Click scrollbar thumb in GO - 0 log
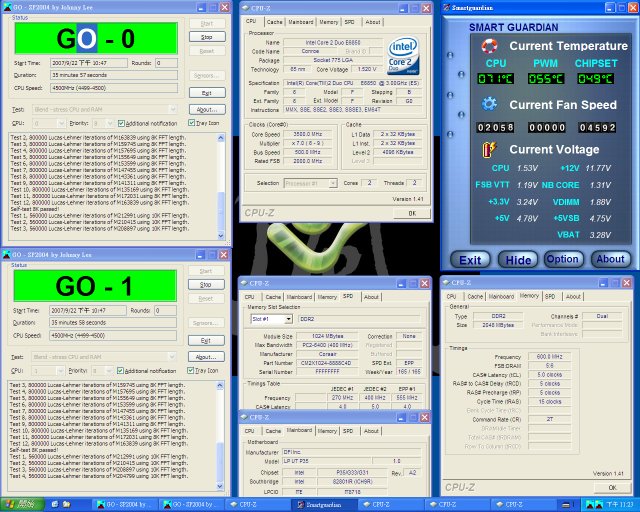Image resolution: width=640 pixels, height=512 pixels. point(221,211)
